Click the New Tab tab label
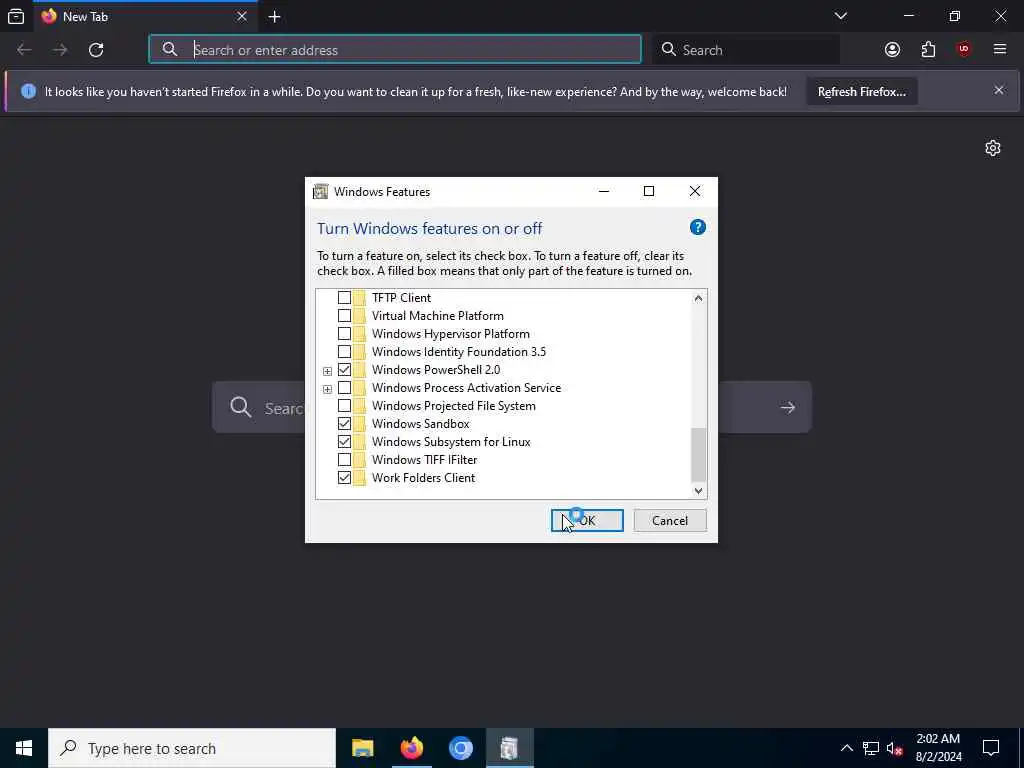Screen dimensions: 1024x768 click(85, 17)
